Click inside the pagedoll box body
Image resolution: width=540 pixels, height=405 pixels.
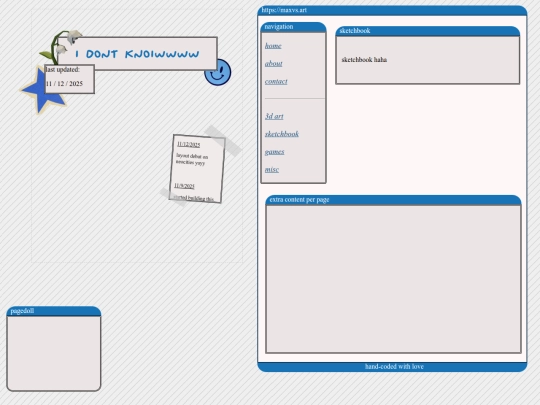tap(54, 353)
